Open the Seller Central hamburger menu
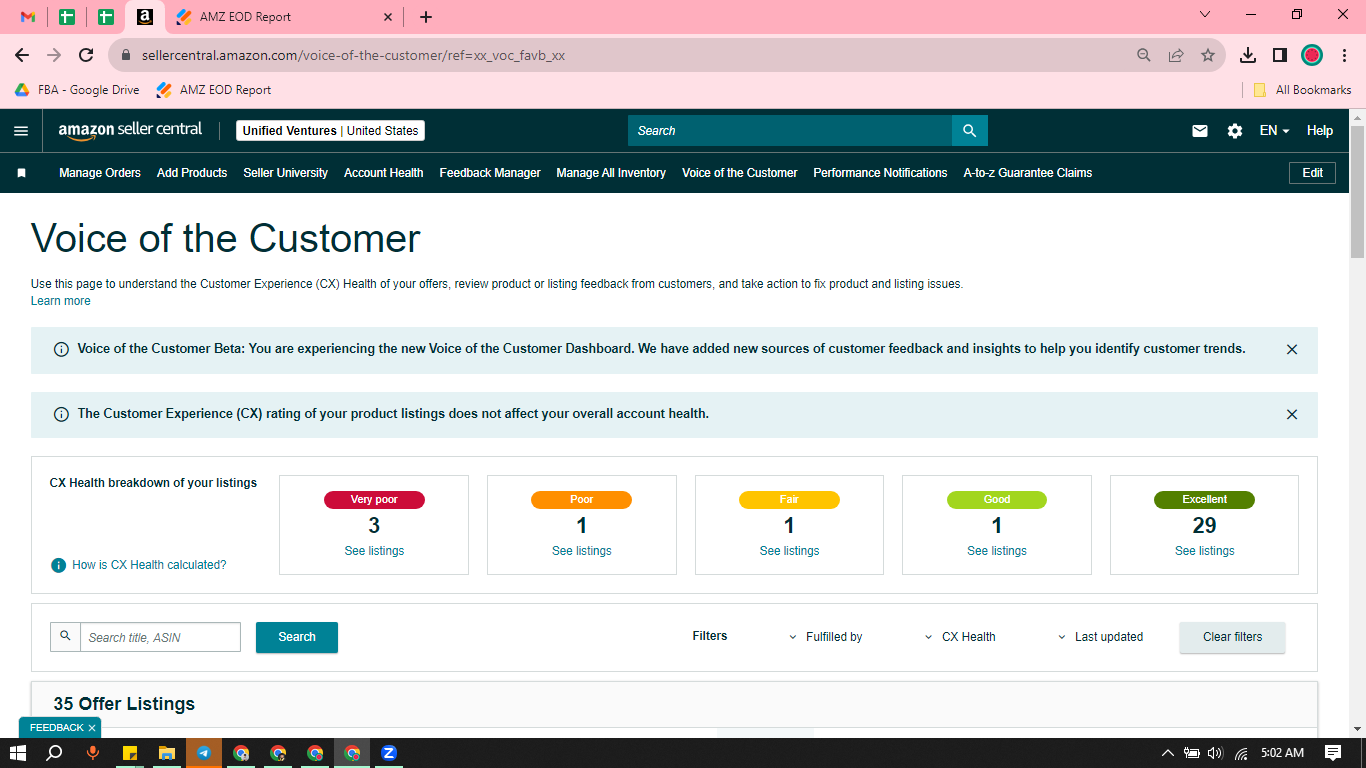The width and height of the screenshot is (1366, 768). coord(21,131)
